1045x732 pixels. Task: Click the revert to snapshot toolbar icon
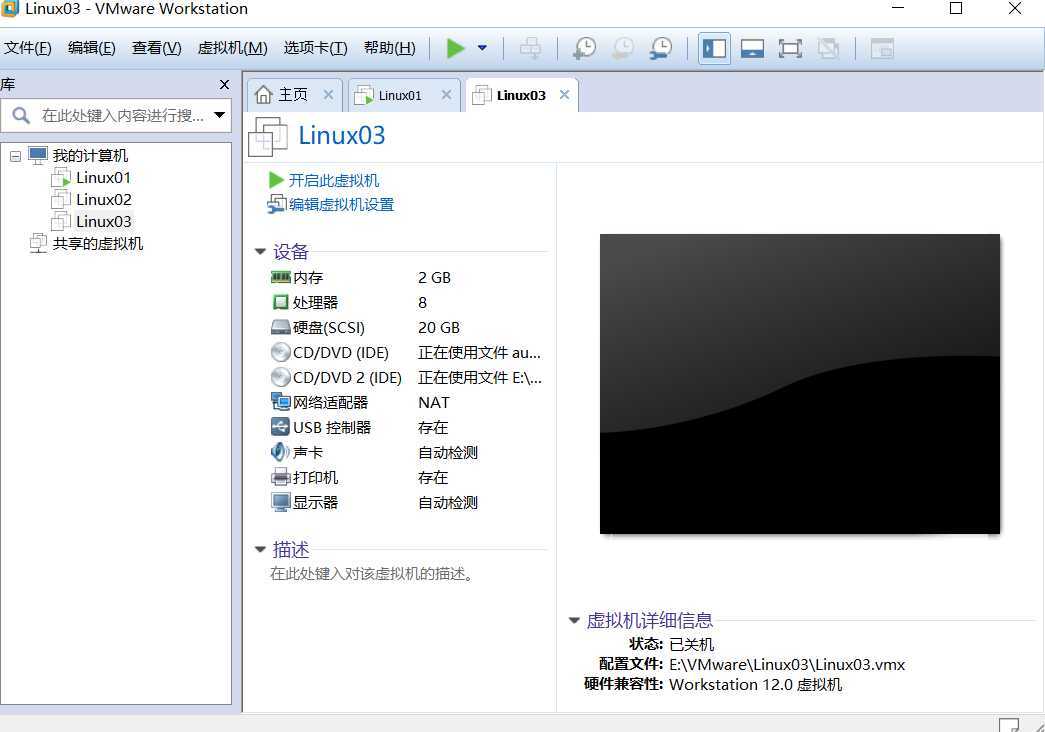(x=622, y=48)
